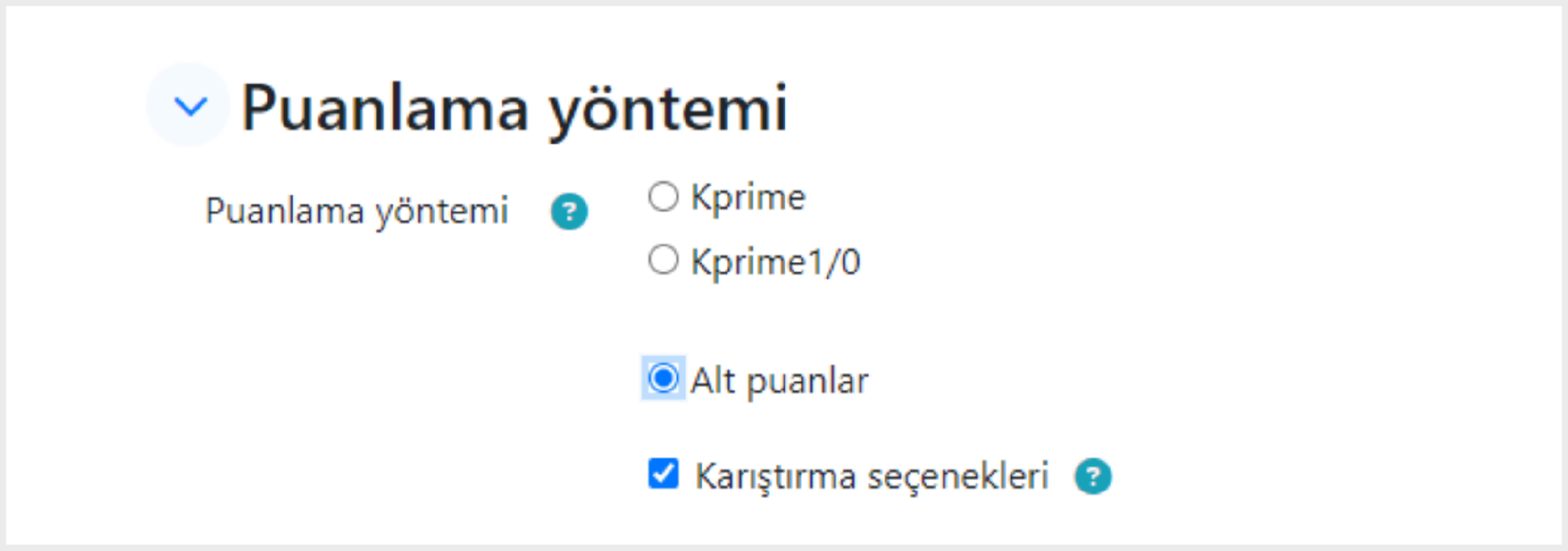Toggle the blue down-arrow section icon
The width and height of the screenshot is (1568, 551).
(189, 105)
